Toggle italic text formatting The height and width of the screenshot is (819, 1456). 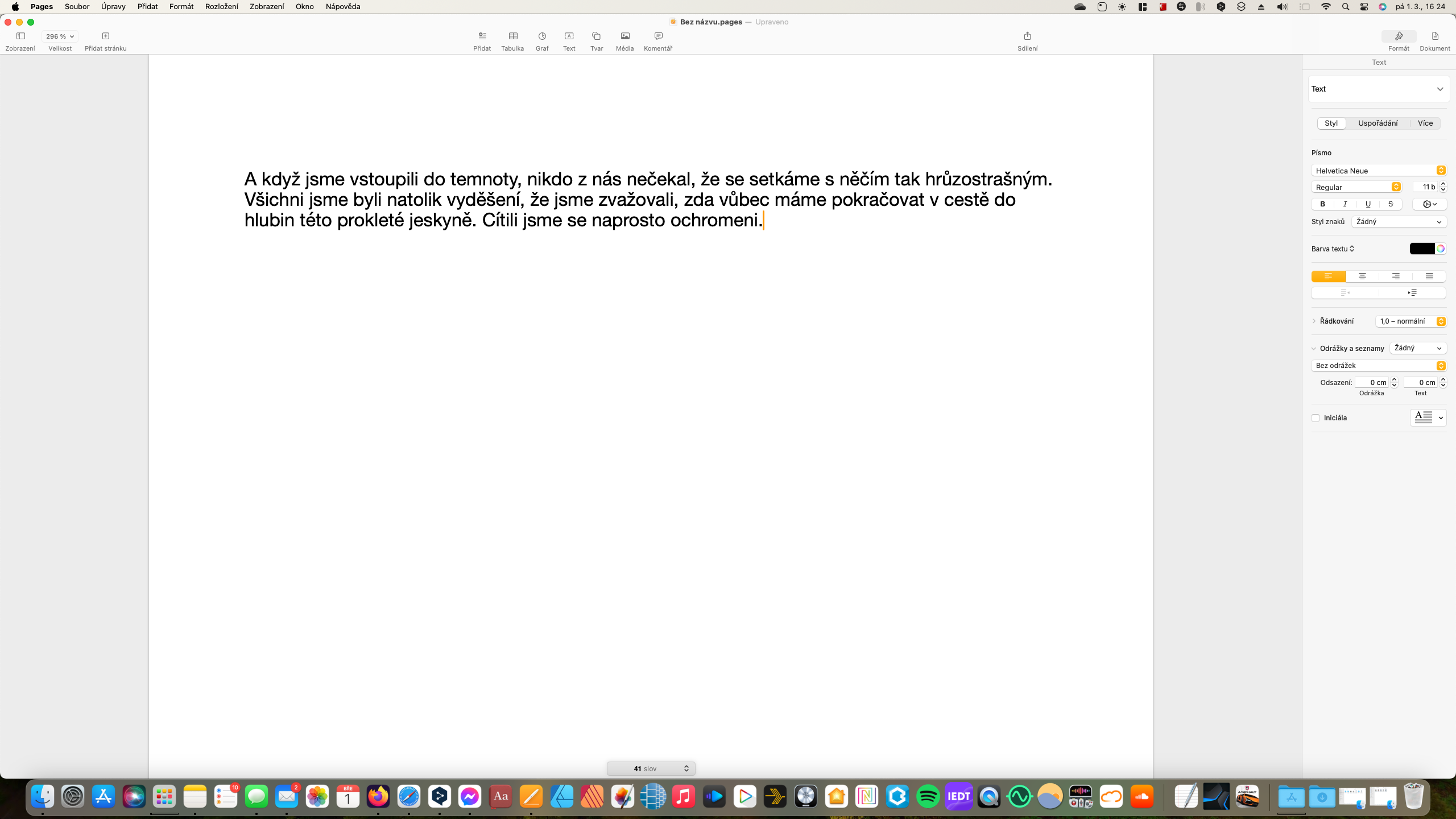point(1345,204)
